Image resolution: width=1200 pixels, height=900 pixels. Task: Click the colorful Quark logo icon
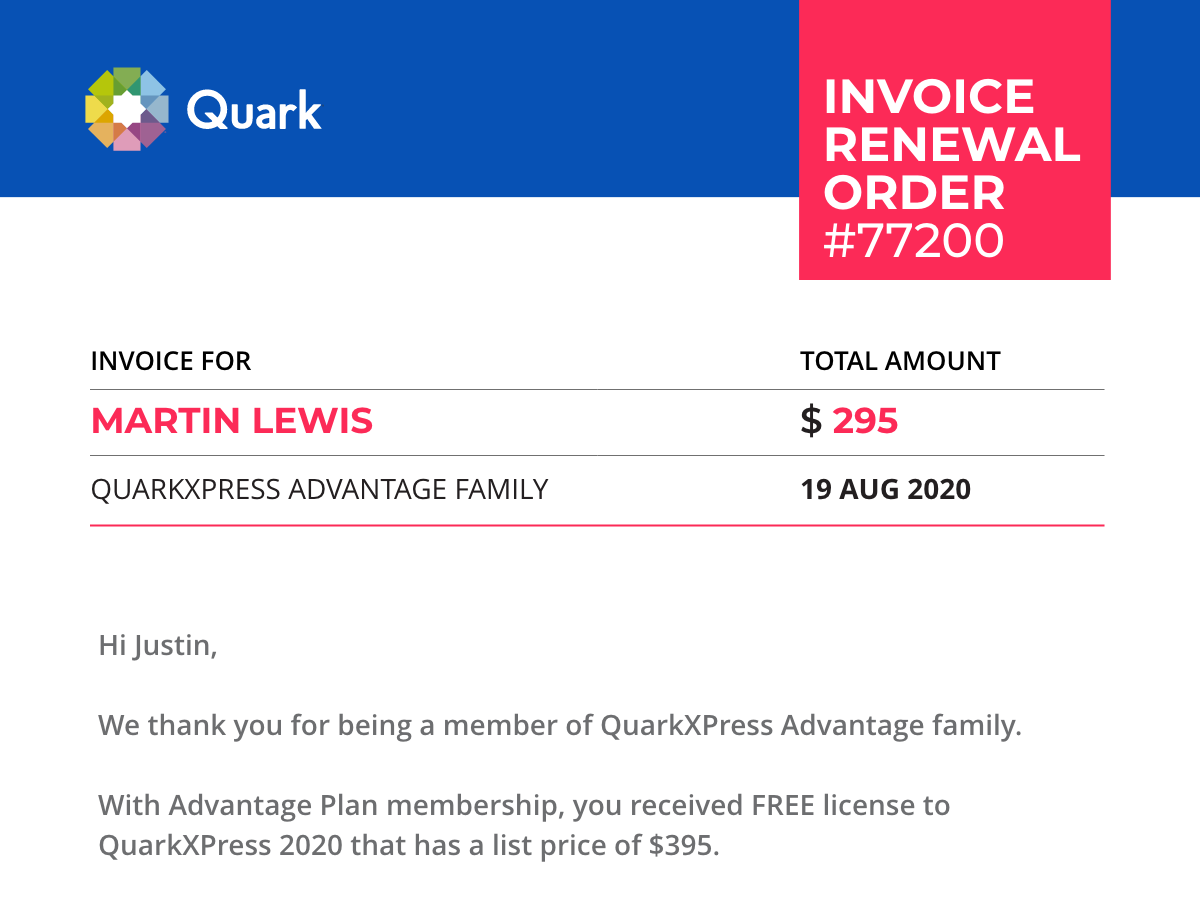pyautogui.click(x=125, y=109)
